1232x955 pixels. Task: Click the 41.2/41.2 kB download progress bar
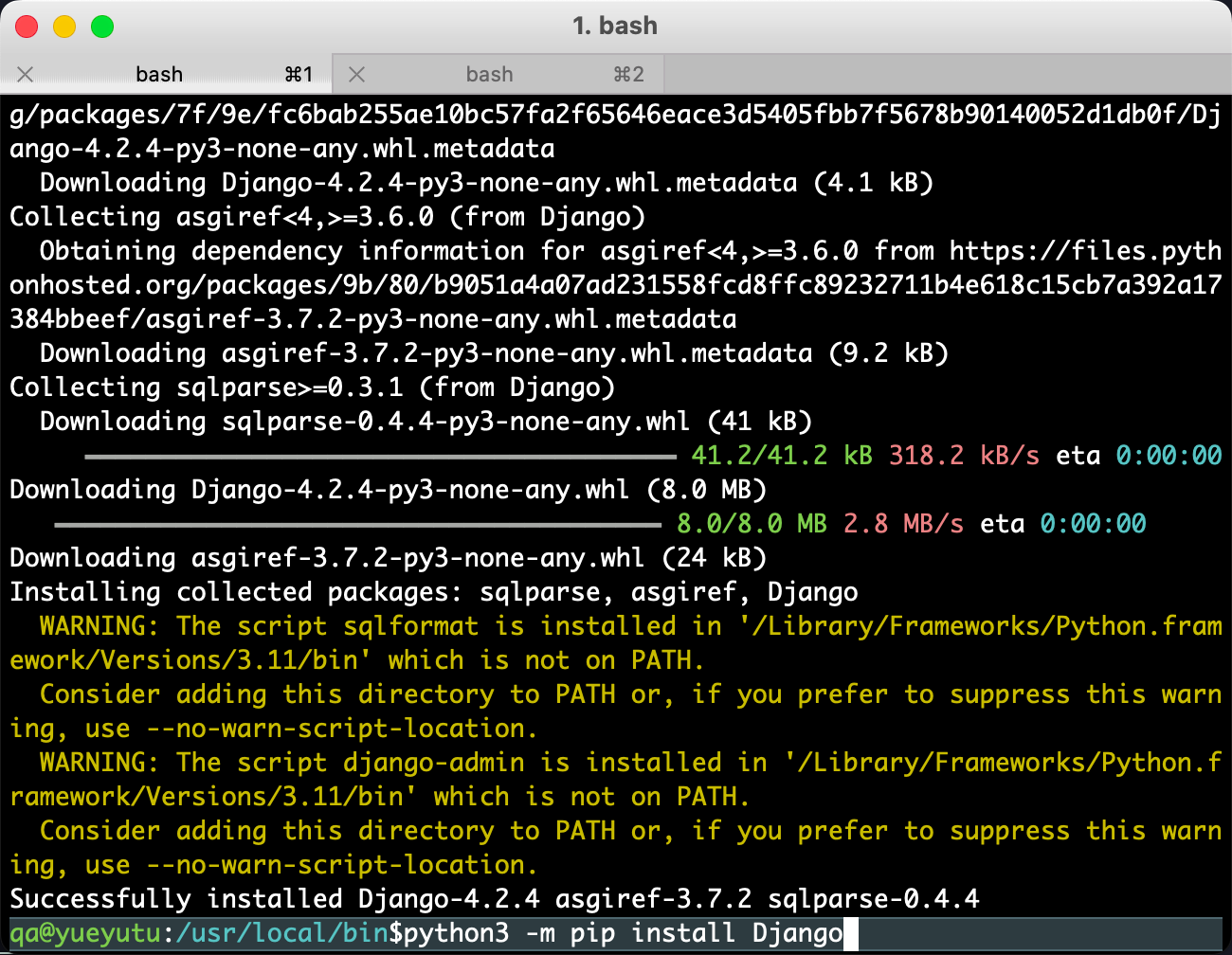point(380,457)
